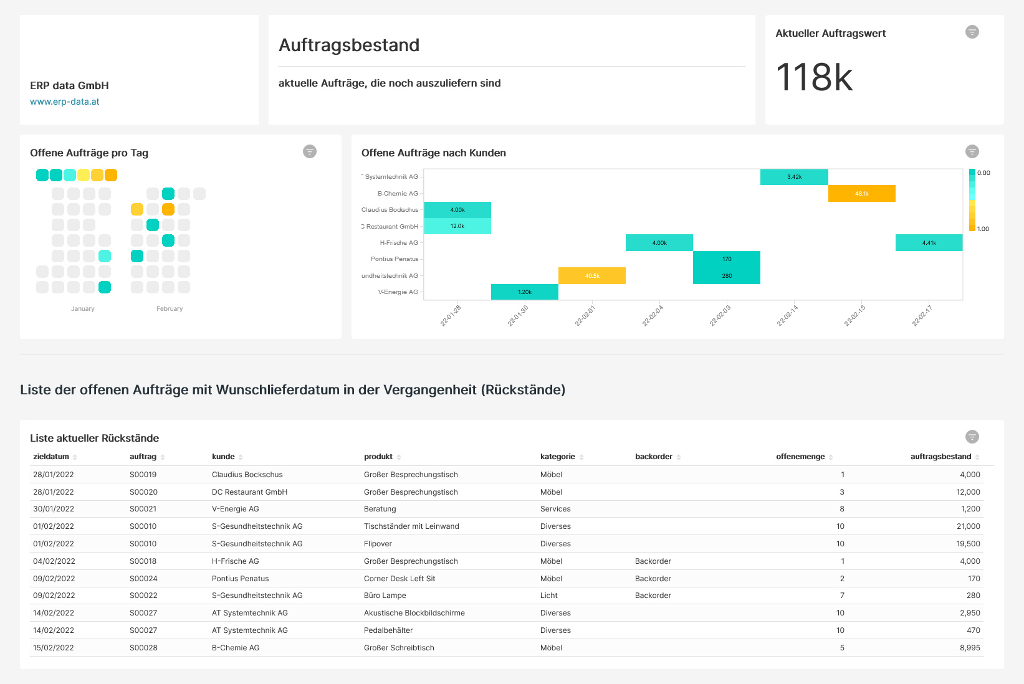The width and height of the screenshot is (1024, 684).
Task: Open the menu icon on Offene Aufträge pro Tag panel
Action: 310,151
